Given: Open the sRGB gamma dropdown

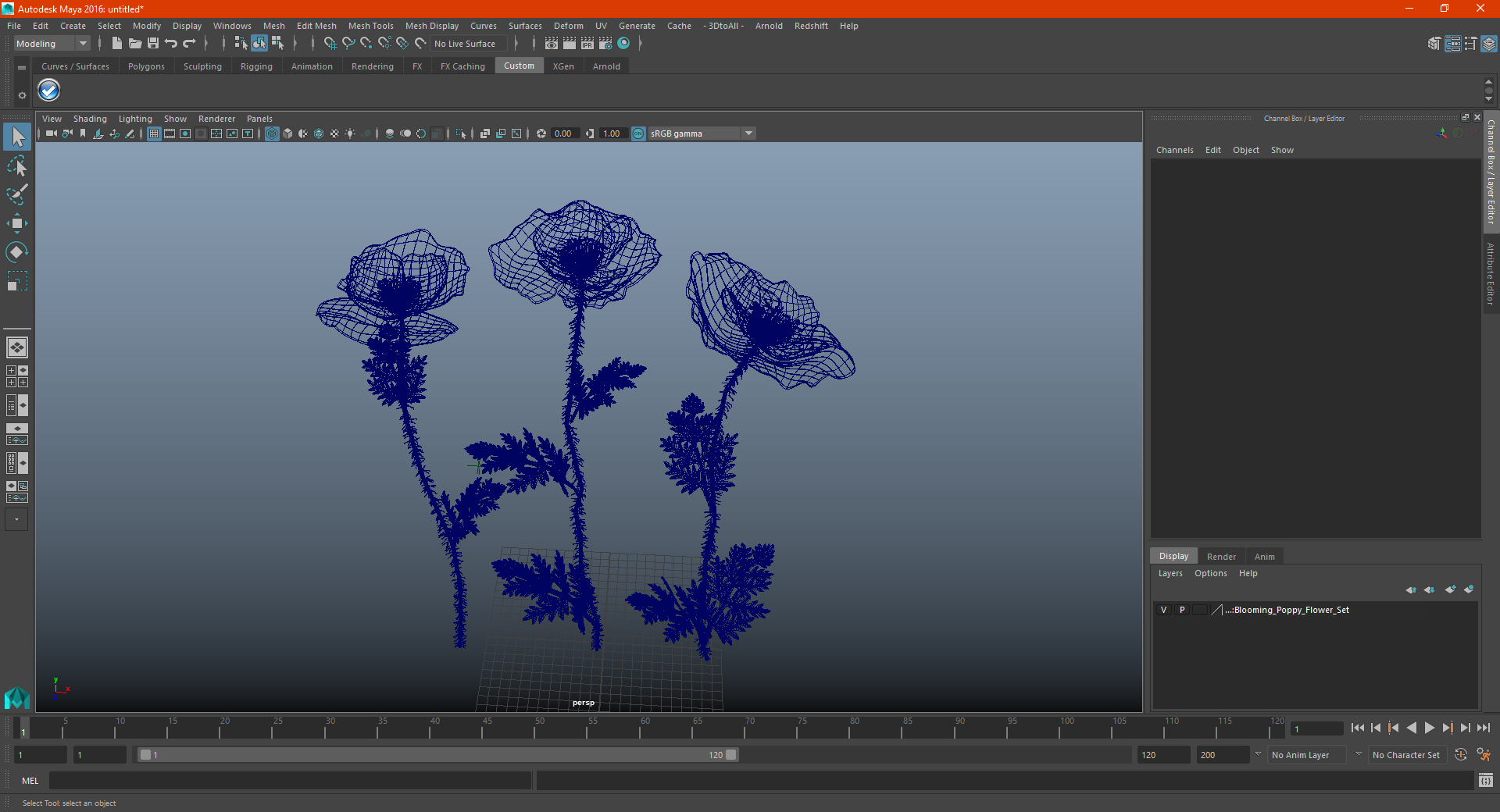Looking at the screenshot, I should [701, 134].
